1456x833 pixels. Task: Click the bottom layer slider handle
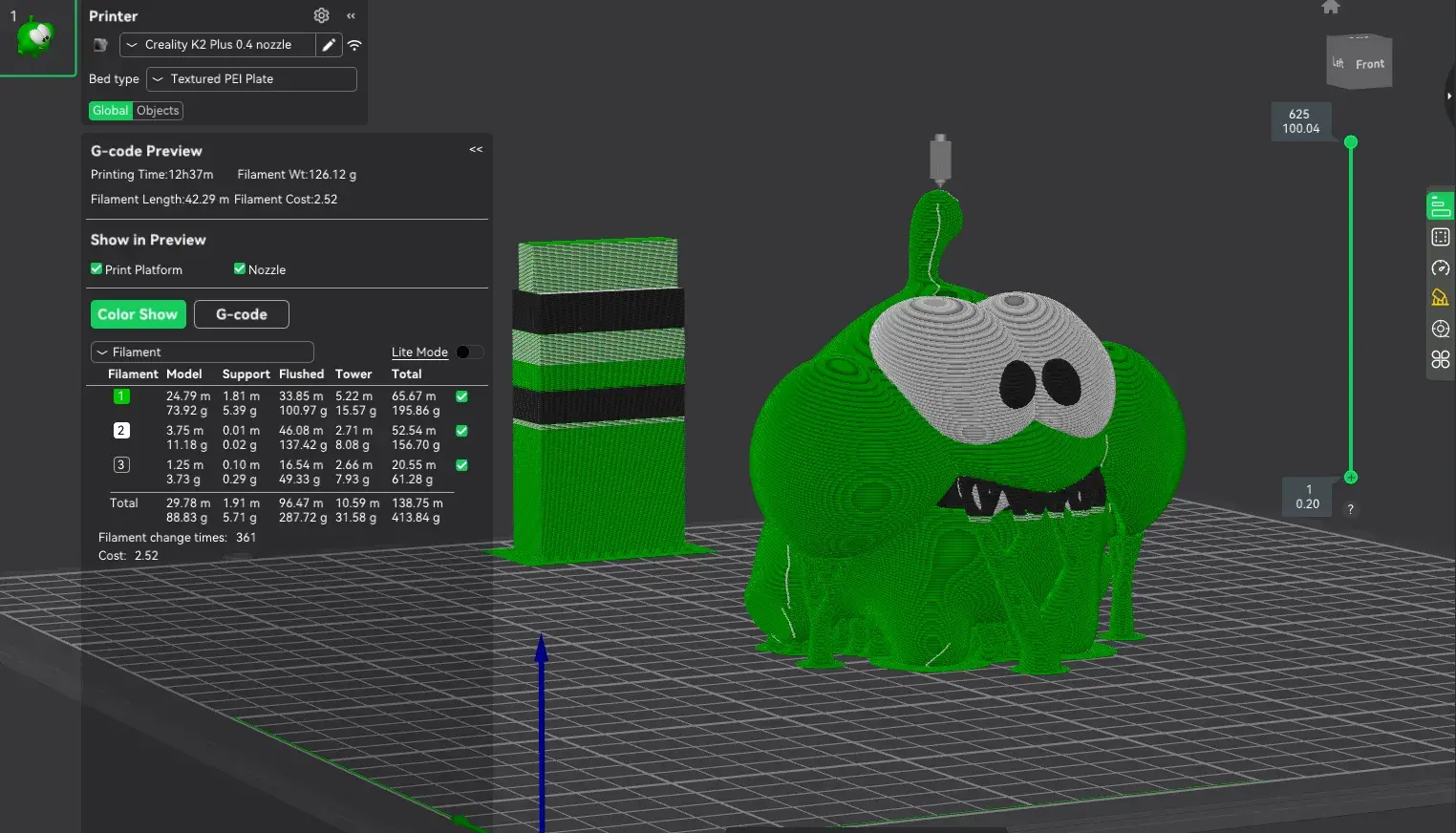(x=1351, y=477)
